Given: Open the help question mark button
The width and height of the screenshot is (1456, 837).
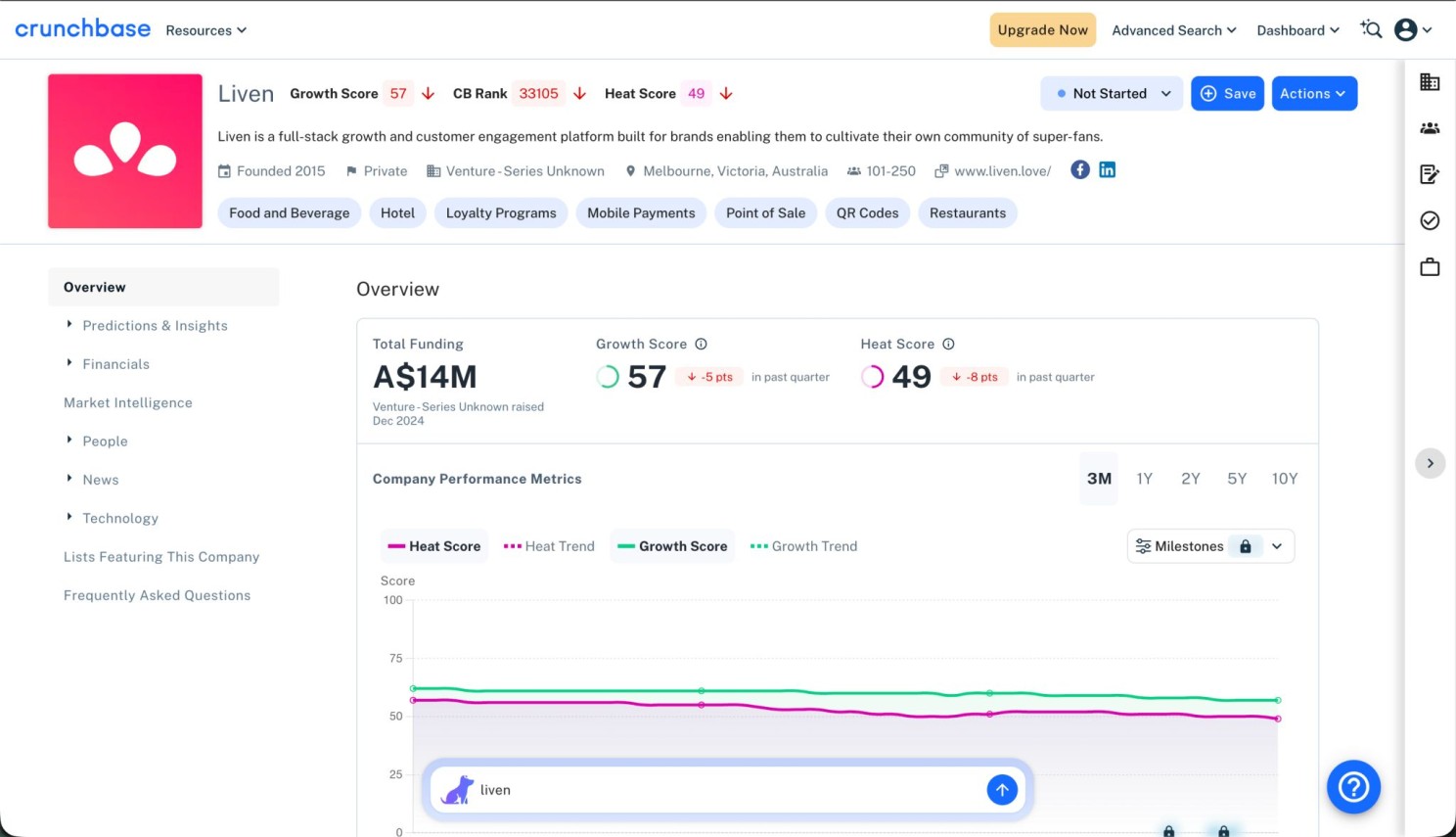Looking at the screenshot, I should coord(1353,787).
